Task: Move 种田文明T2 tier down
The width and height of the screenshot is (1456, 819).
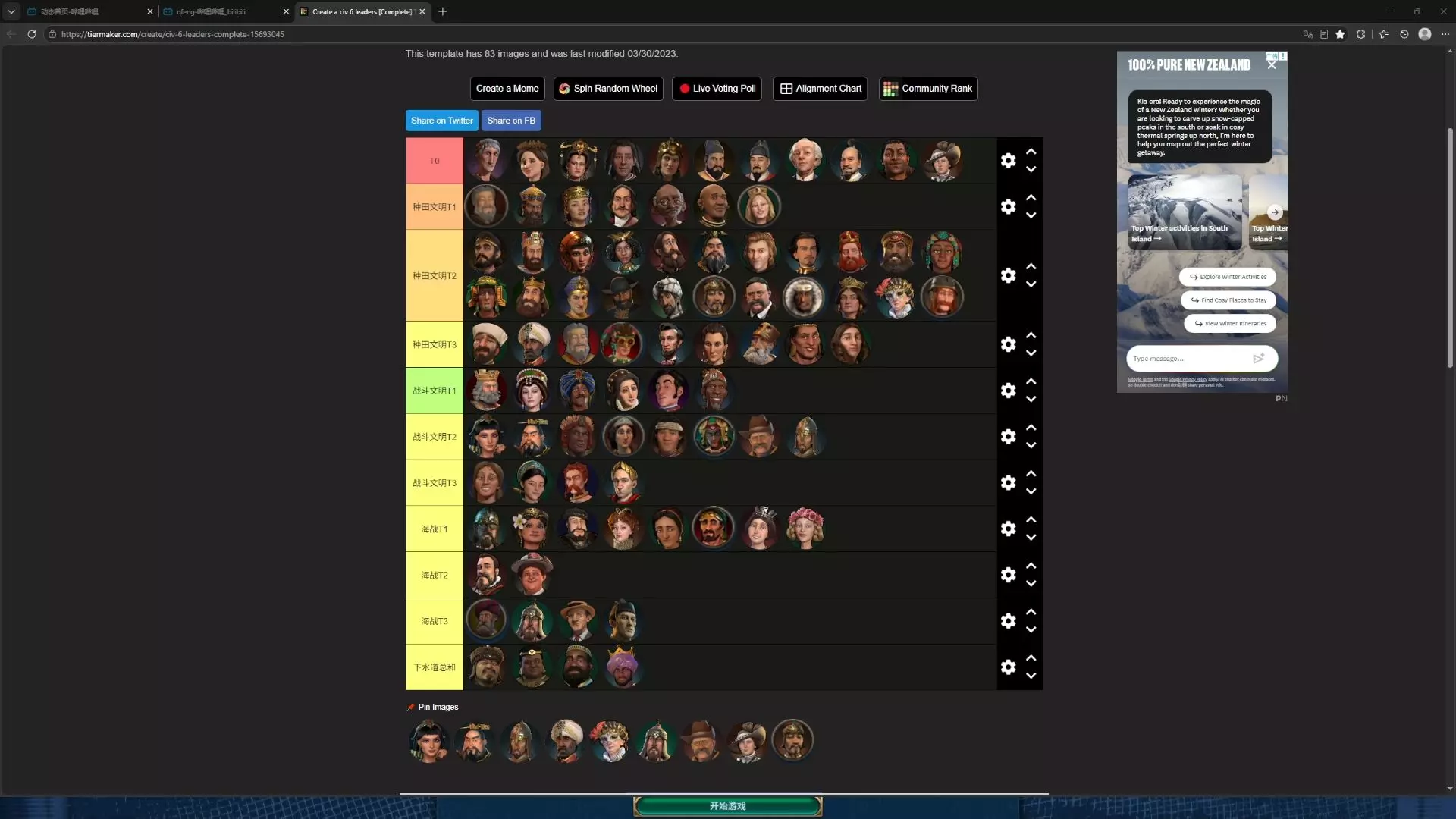Action: 1031,284
